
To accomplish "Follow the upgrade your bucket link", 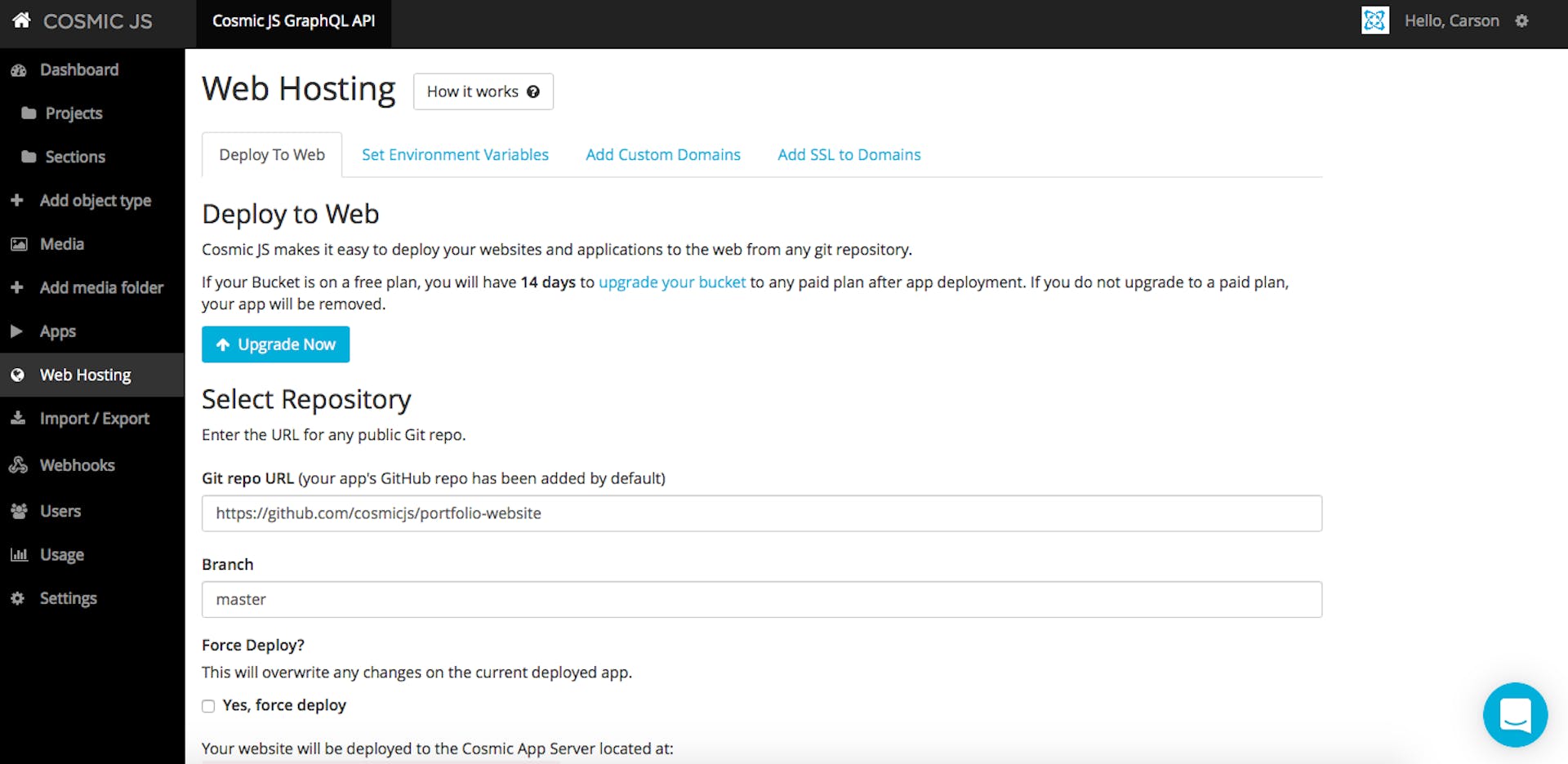I will click(671, 282).
